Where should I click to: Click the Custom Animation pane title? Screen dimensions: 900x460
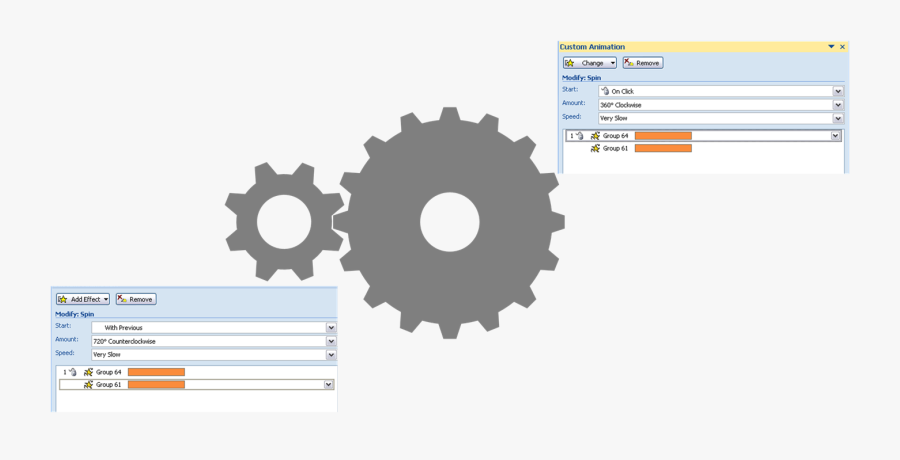(x=592, y=47)
